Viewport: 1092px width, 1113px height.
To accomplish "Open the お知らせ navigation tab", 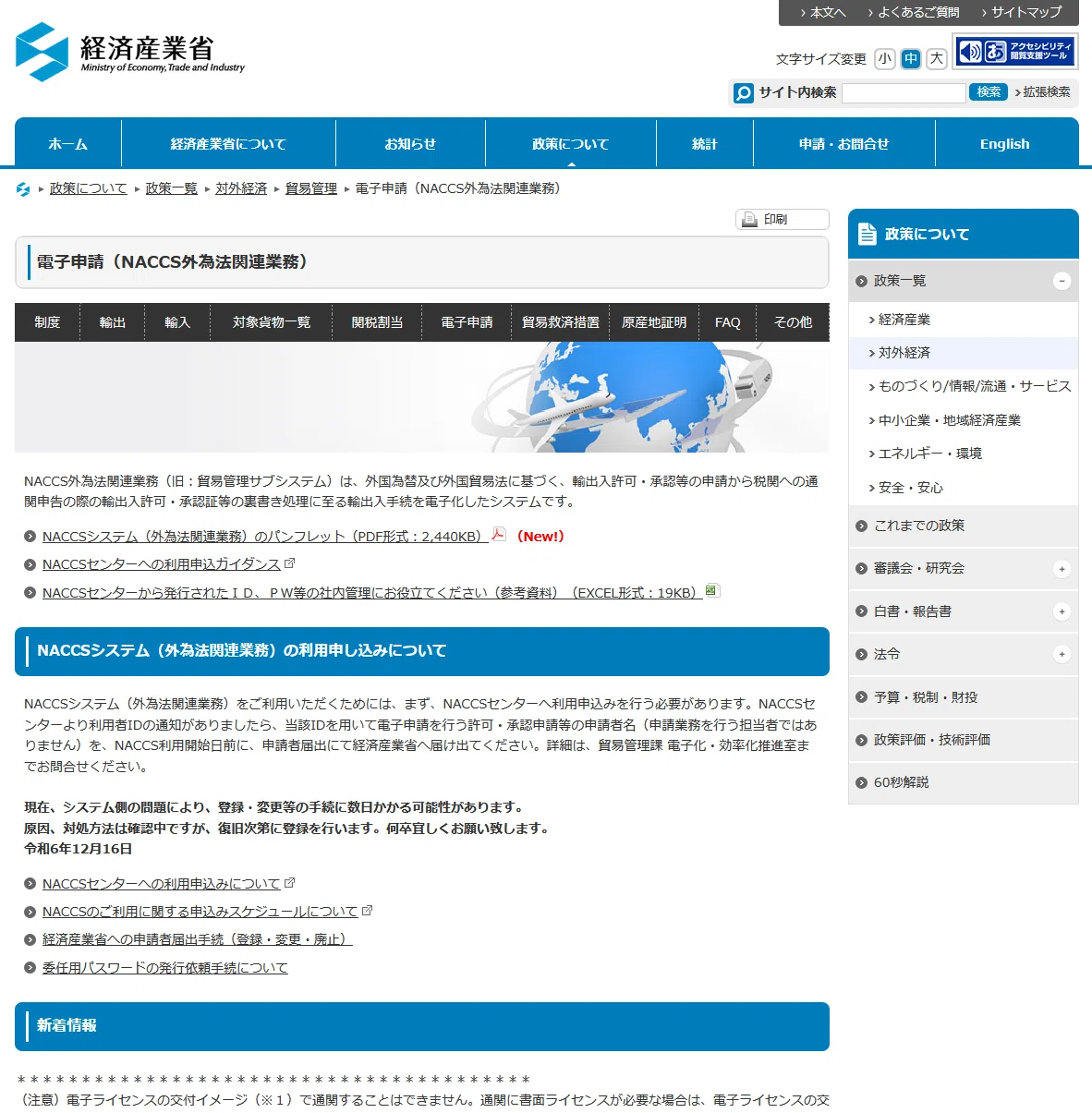I will pos(410,143).
